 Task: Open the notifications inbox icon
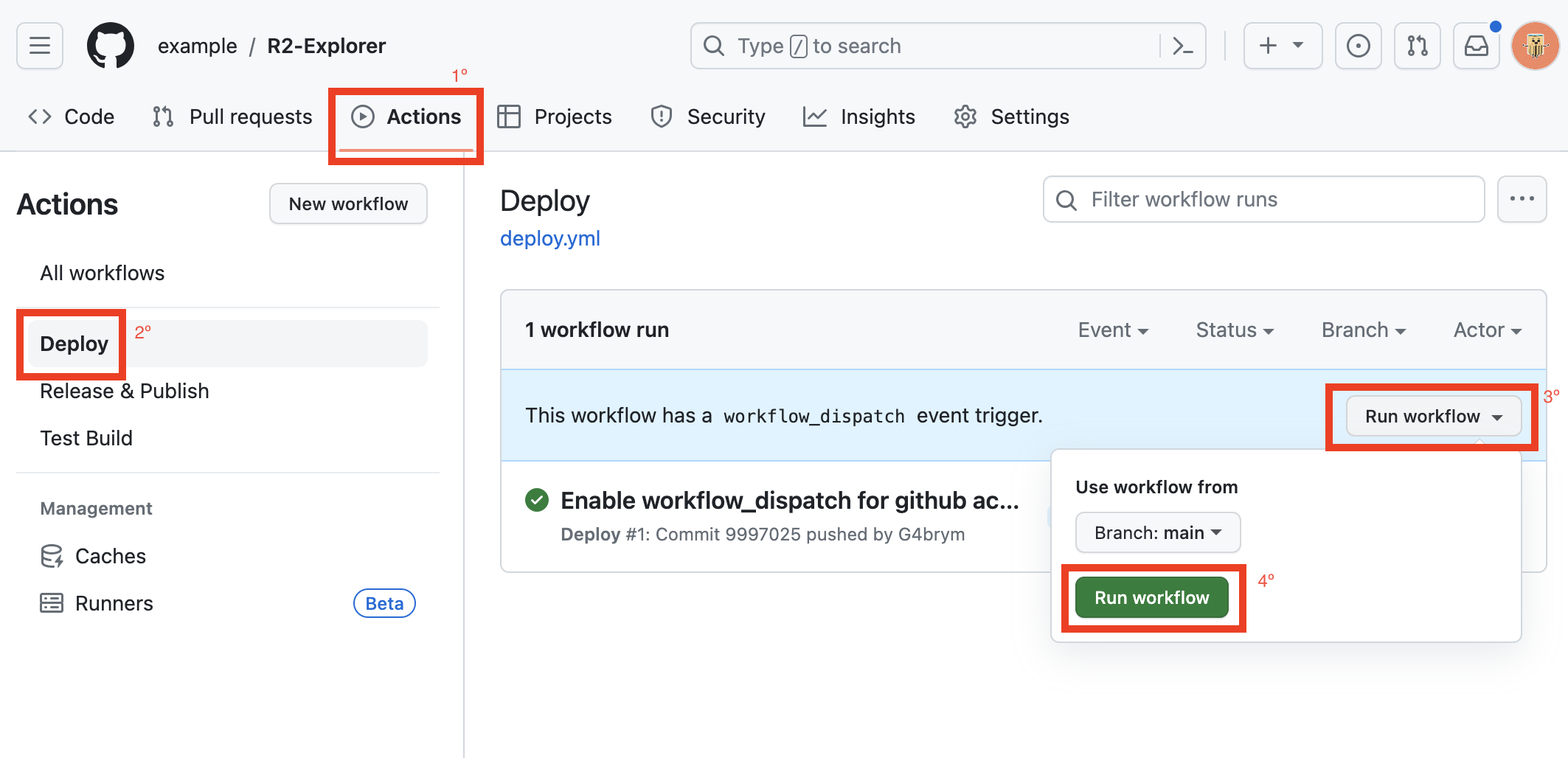click(1476, 46)
